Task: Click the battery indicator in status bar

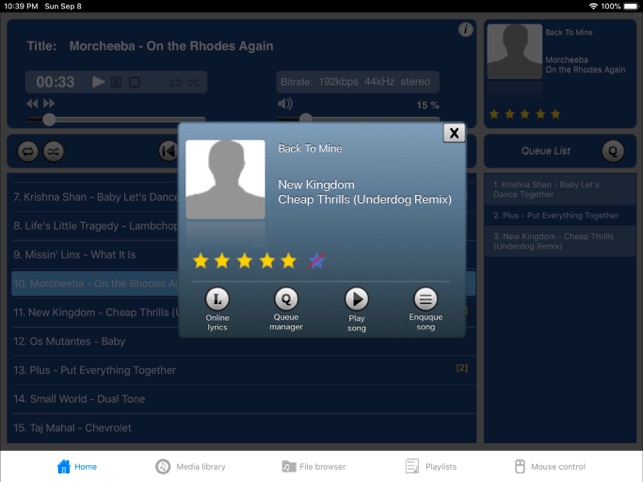Action: [x=631, y=6]
